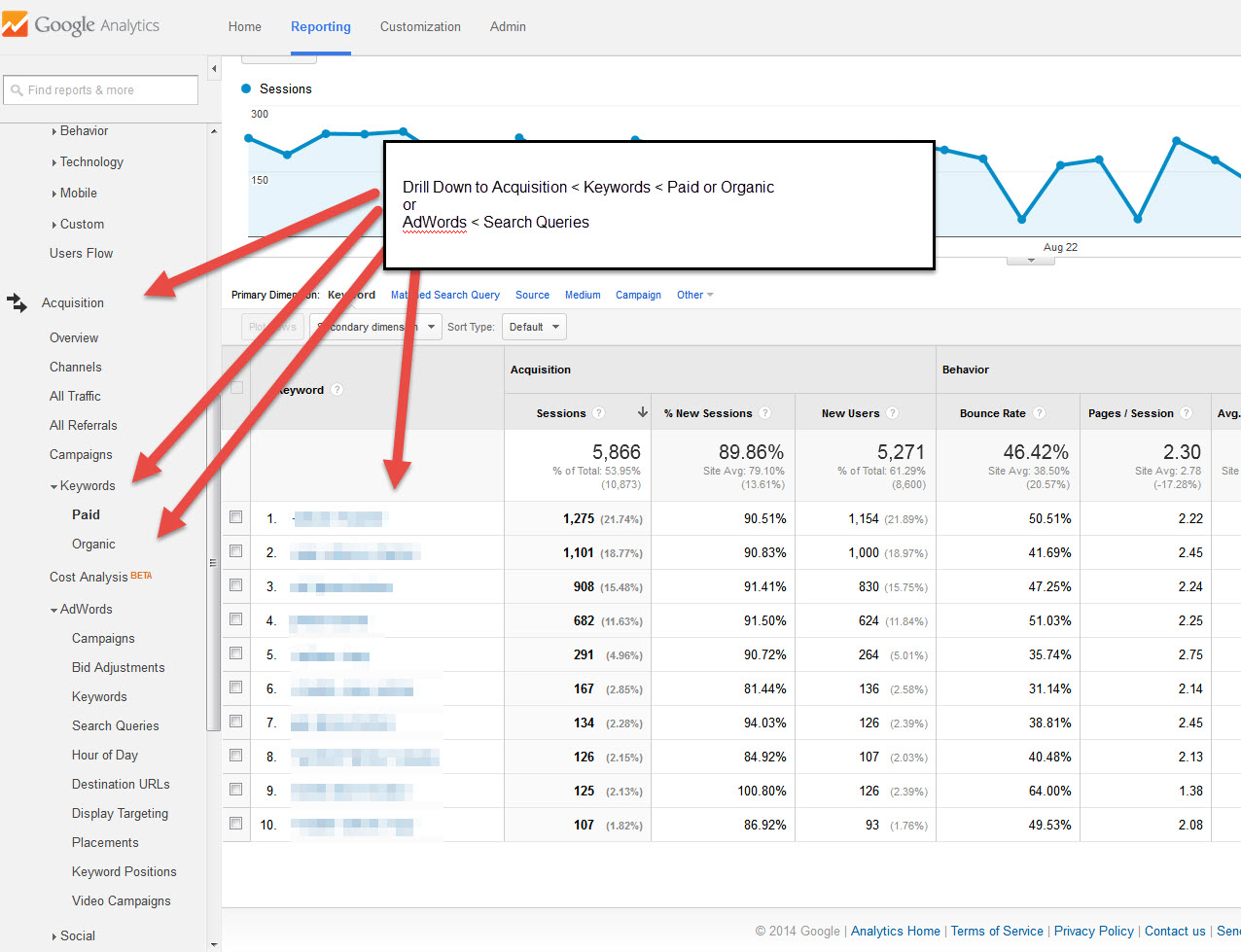Open the help icon beside % New Sessions
The image size is (1241, 952).
coord(765,412)
